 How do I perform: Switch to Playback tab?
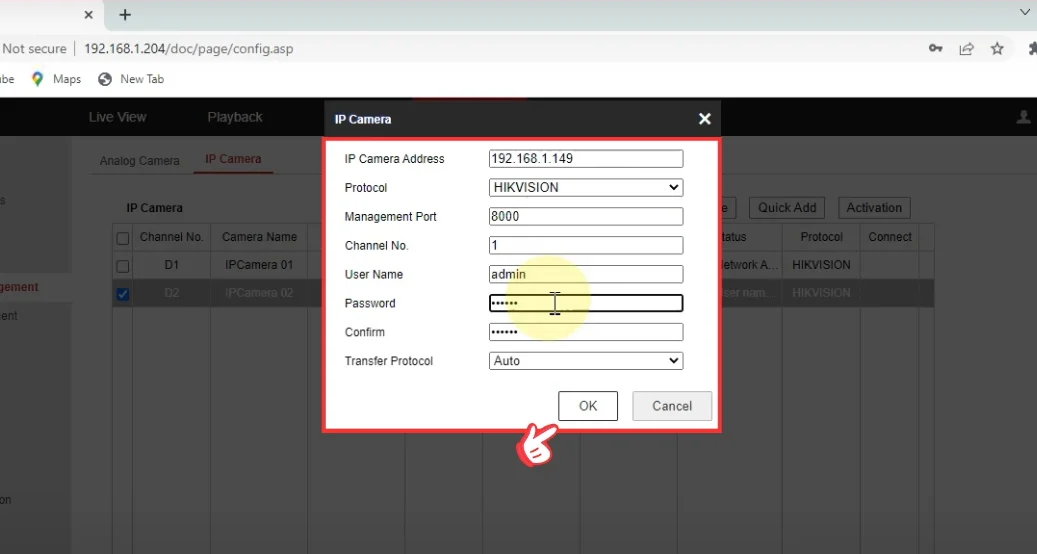click(235, 117)
